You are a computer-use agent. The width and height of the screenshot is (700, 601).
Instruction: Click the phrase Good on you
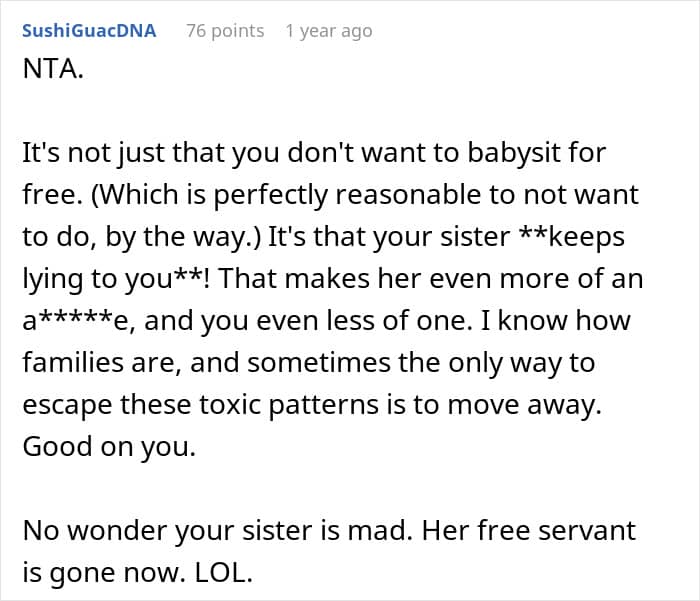(109, 447)
